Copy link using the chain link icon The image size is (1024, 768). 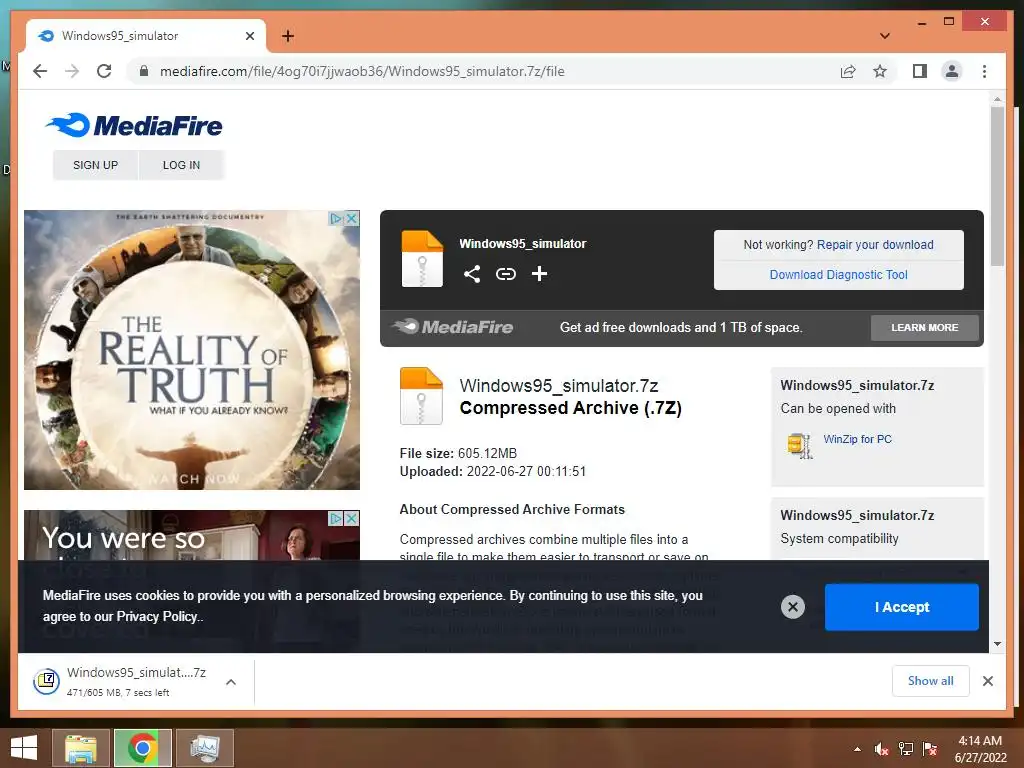pyautogui.click(x=505, y=274)
